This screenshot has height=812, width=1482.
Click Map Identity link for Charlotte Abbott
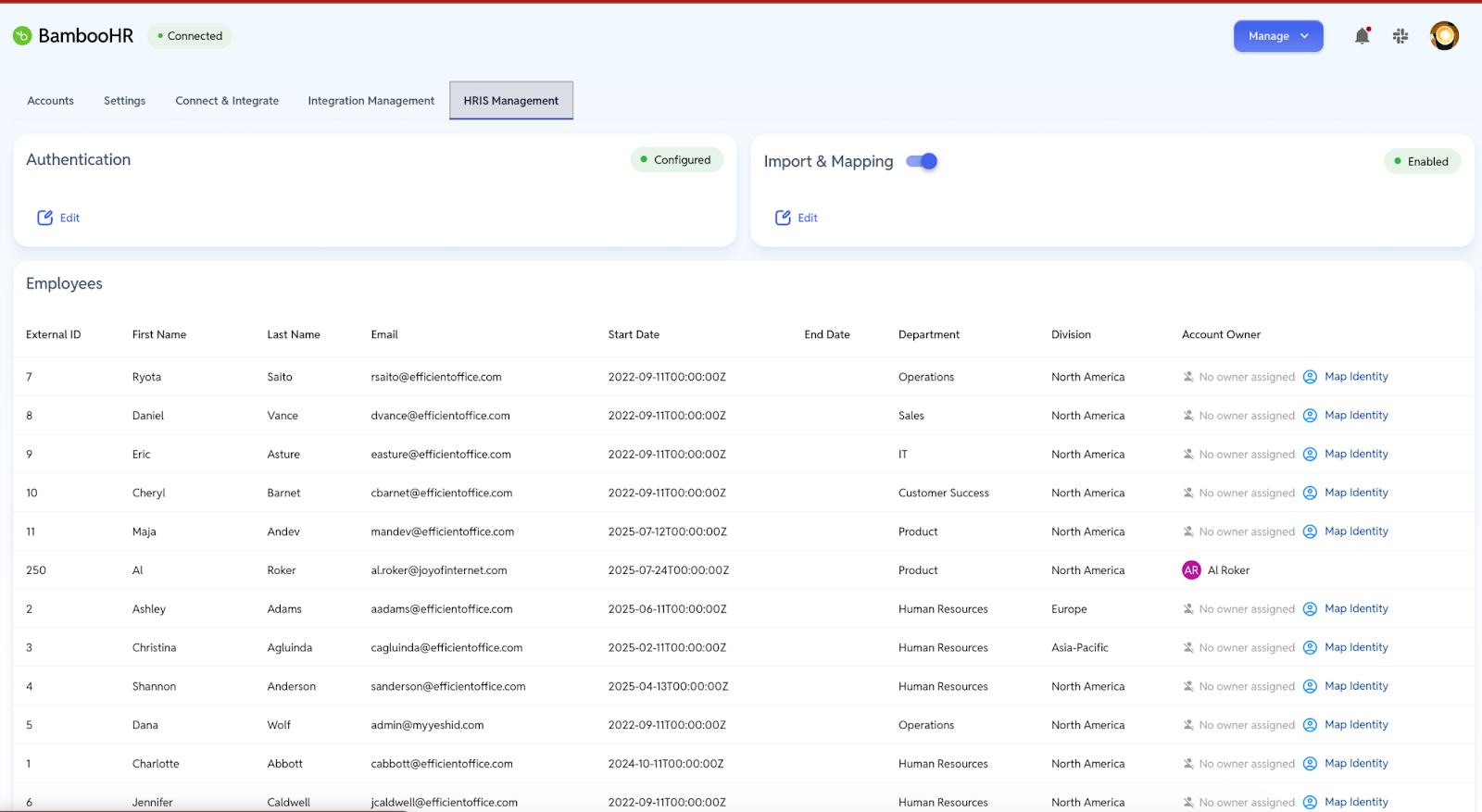1356,764
